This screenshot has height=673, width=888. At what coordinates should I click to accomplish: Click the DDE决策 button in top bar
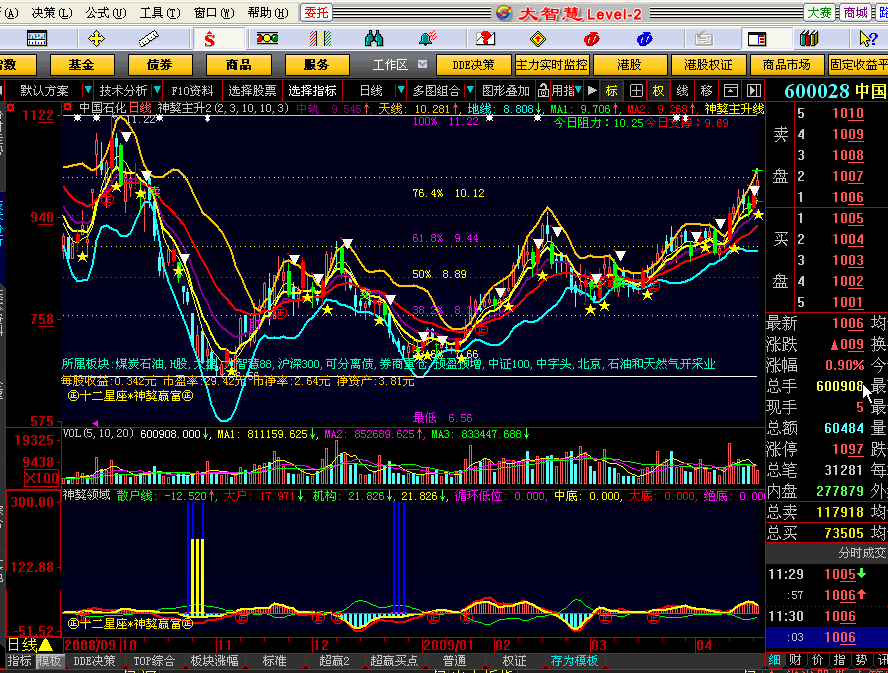(473, 65)
